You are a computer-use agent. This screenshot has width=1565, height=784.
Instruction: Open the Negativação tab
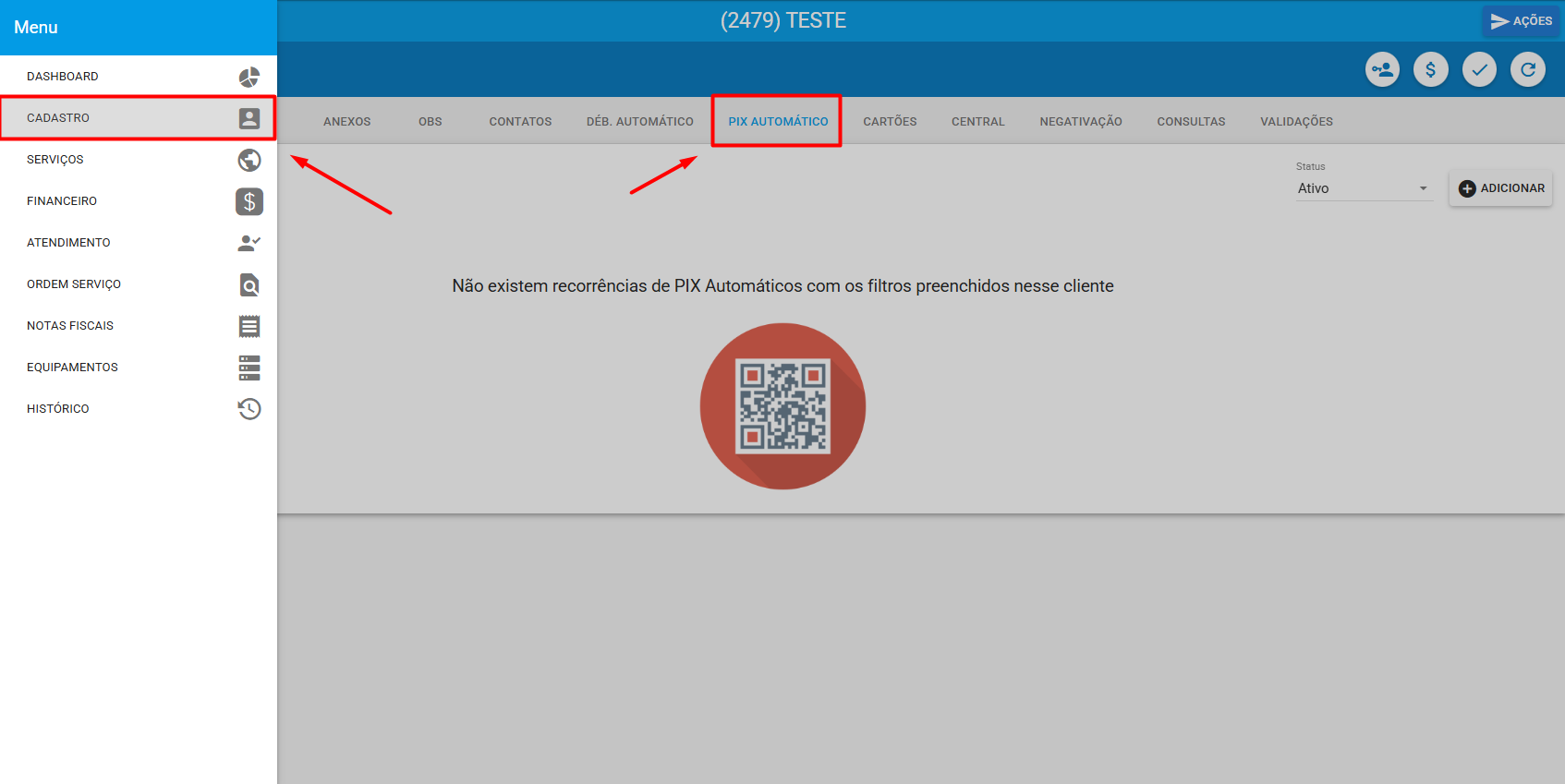pyautogui.click(x=1081, y=122)
